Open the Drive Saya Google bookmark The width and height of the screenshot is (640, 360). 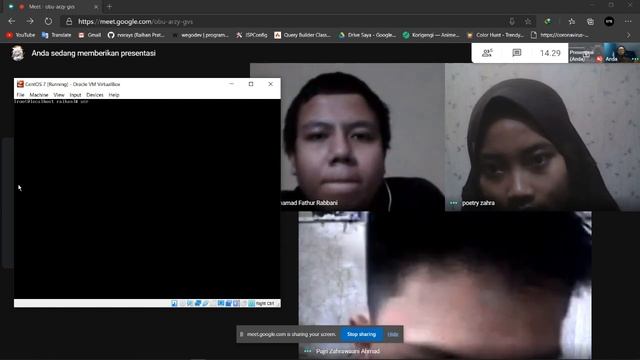point(367,35)
